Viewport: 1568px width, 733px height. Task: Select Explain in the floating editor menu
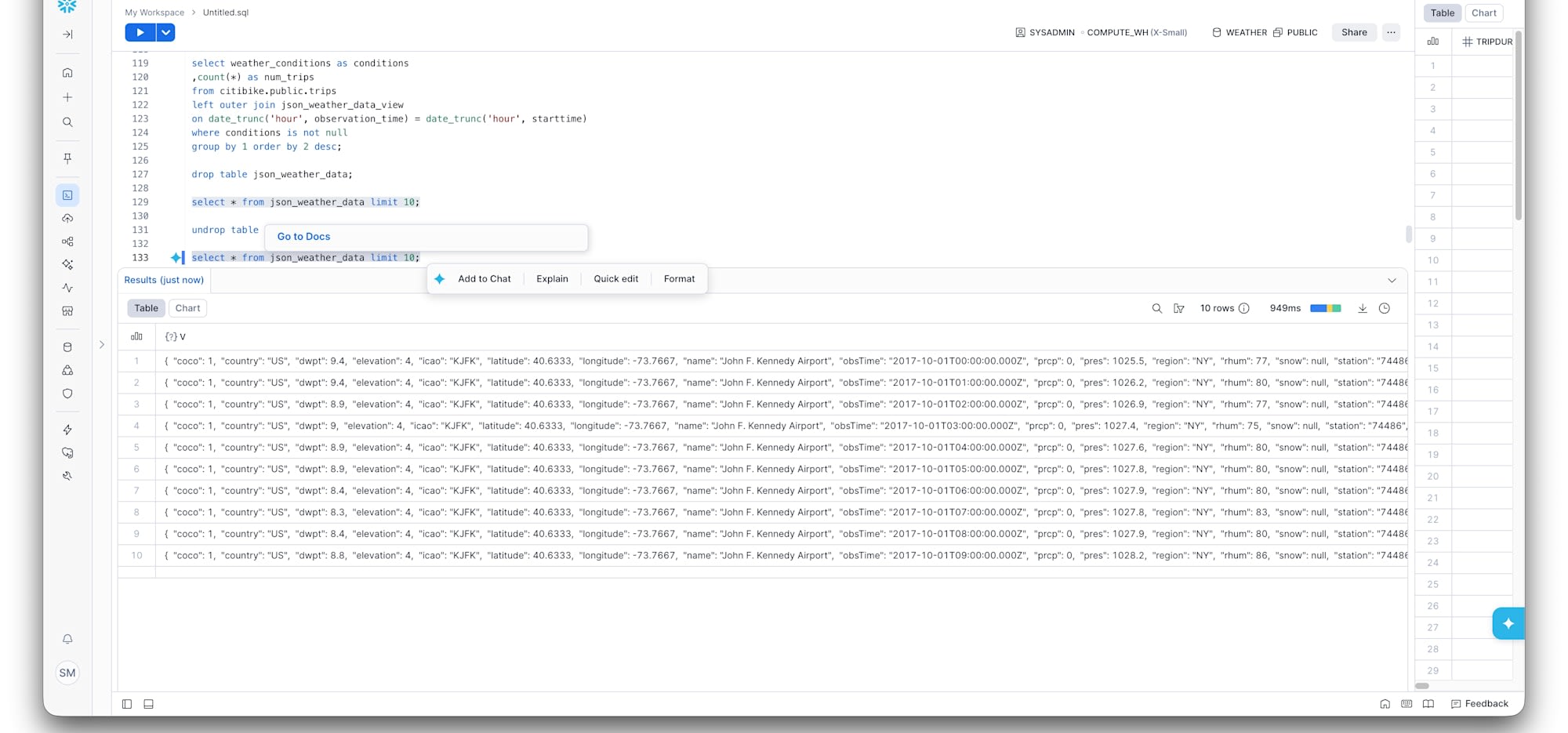(x=552, y=278)
